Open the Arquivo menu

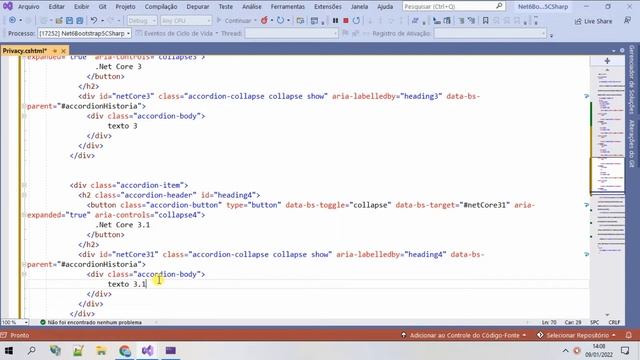click(x=29, y=7)
